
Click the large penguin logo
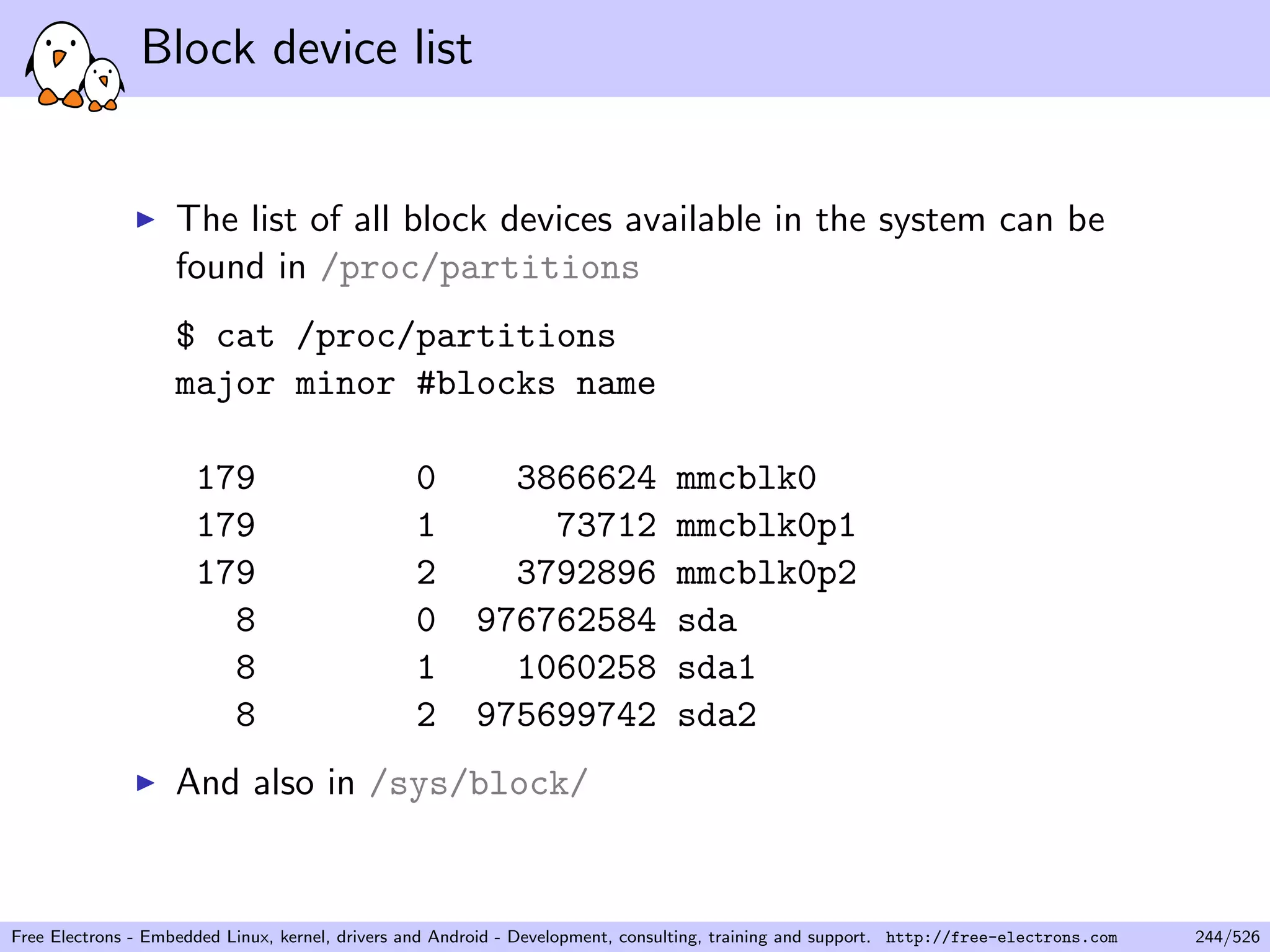click(60, 65)
